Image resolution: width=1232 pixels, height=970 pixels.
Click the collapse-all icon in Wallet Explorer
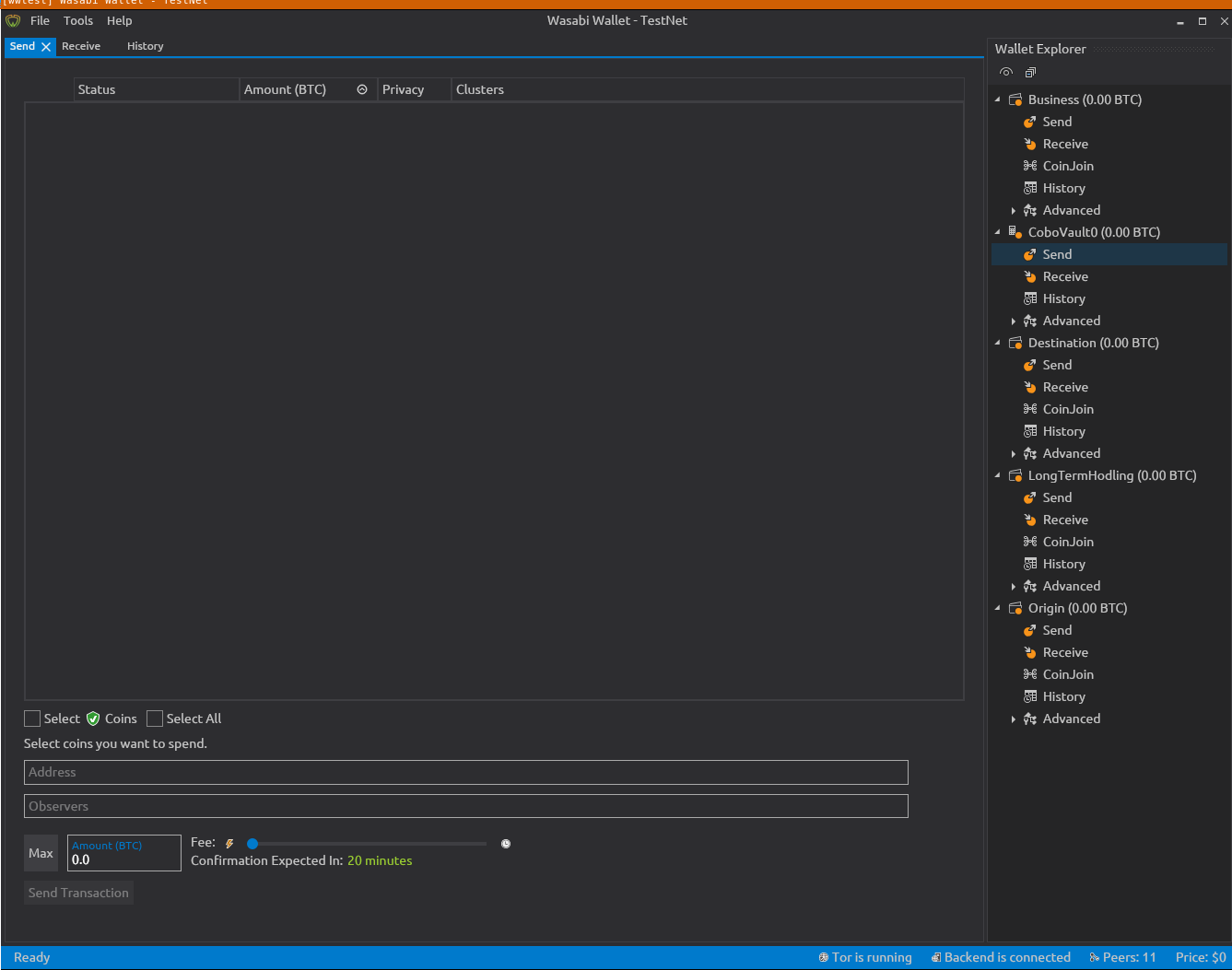click(1029, 72)
